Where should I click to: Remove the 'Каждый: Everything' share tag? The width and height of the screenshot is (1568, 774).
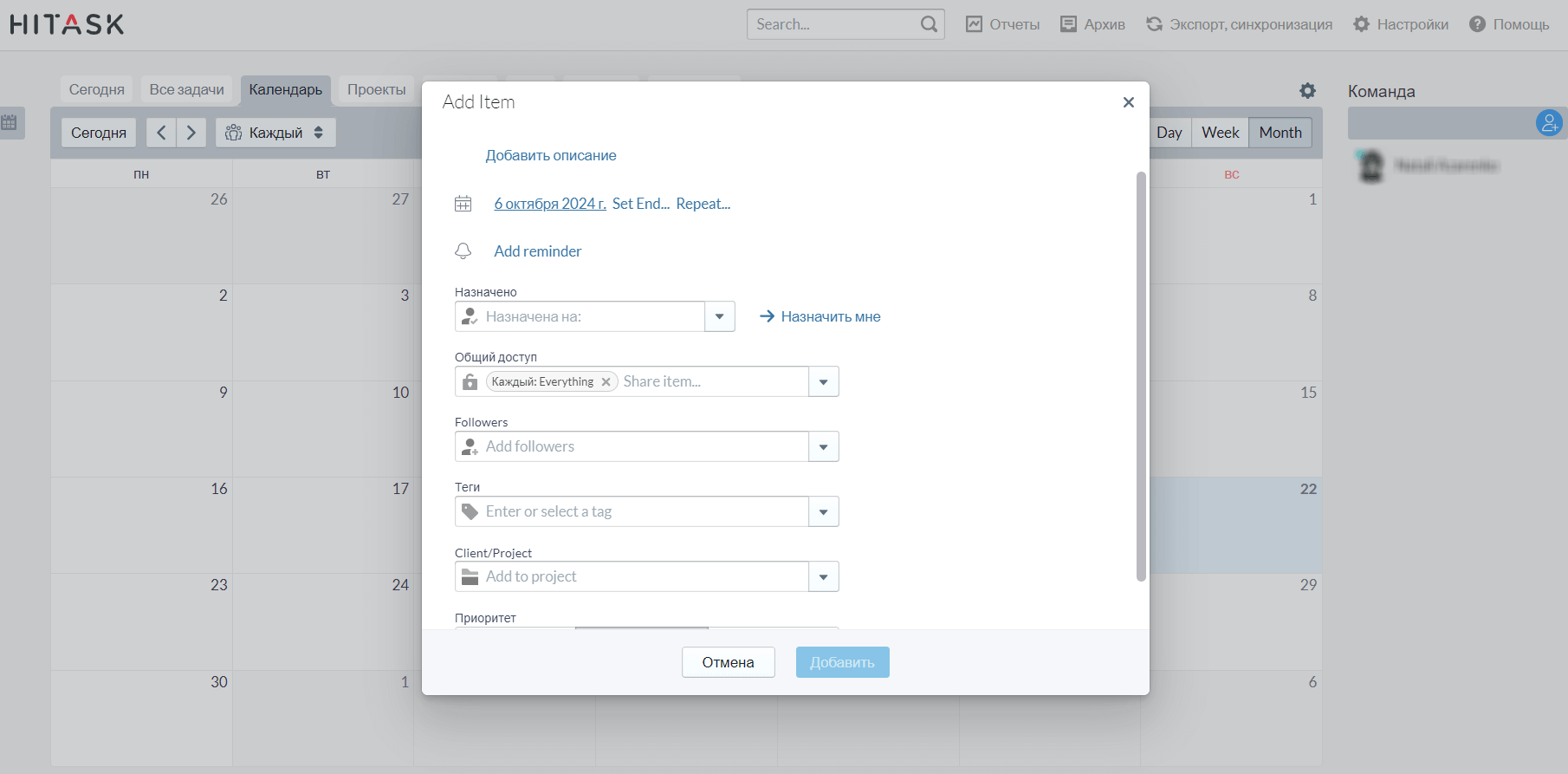click(x=606, y=382)
